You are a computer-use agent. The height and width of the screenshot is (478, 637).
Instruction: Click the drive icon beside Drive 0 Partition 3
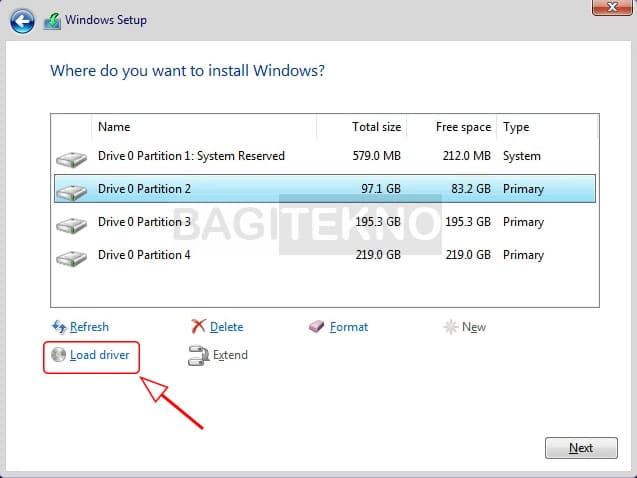pyautogui.click(x=71, y=225)
